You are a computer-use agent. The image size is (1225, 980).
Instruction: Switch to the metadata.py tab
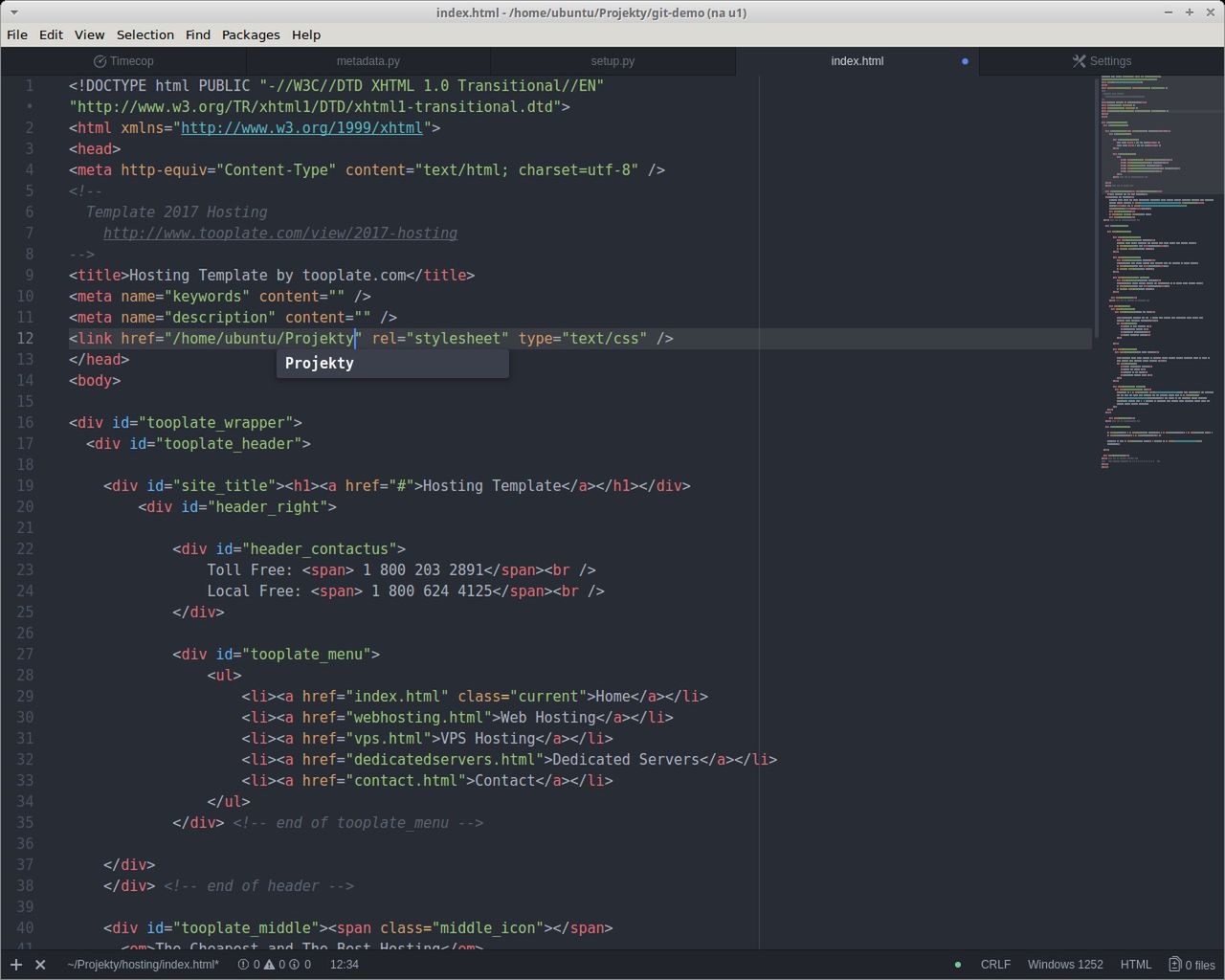[368, 61]
